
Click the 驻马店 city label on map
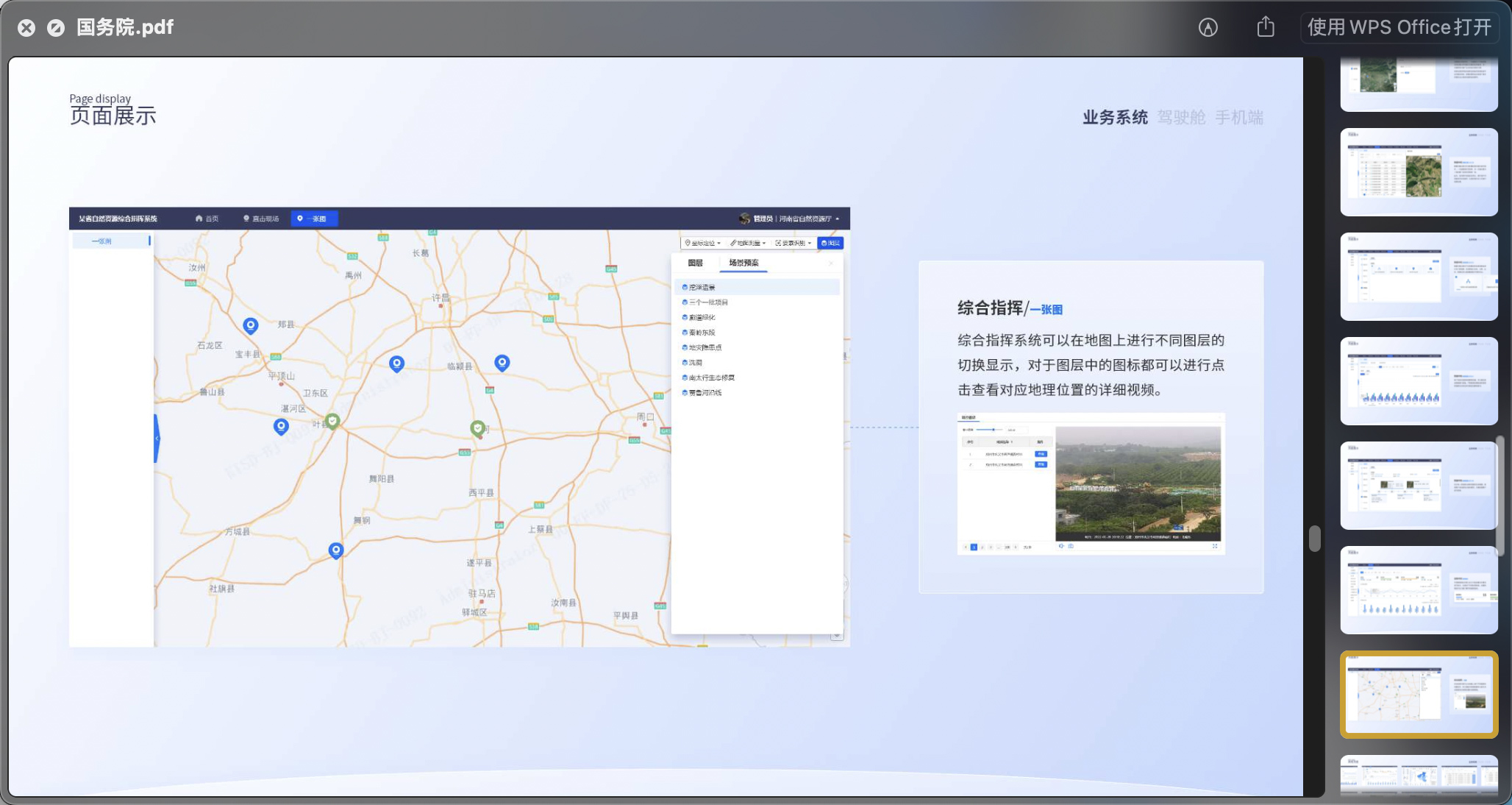tap(482, 593)
